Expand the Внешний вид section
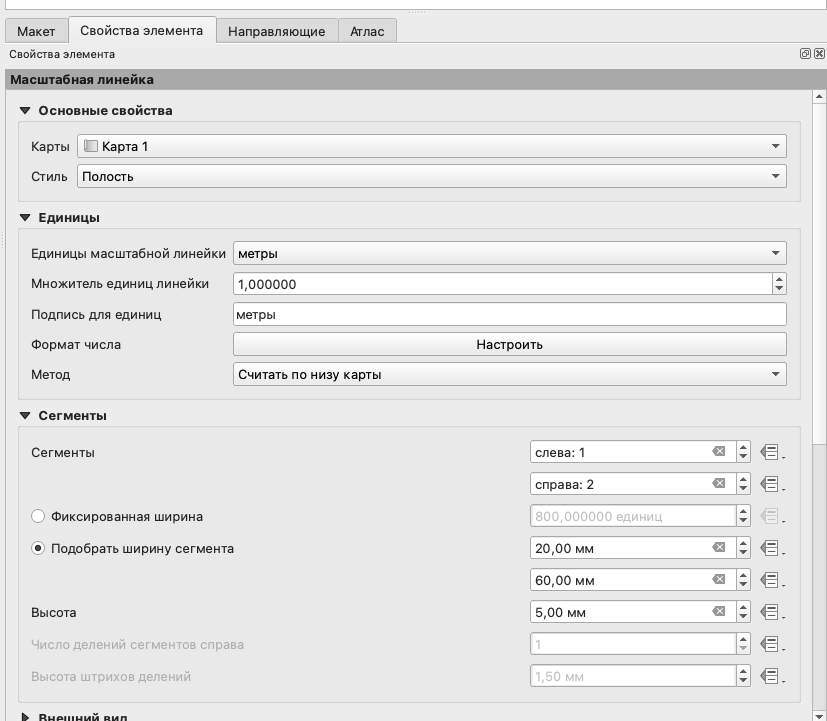The height and width of the screenshot is (721, 827). pos(26,717)
